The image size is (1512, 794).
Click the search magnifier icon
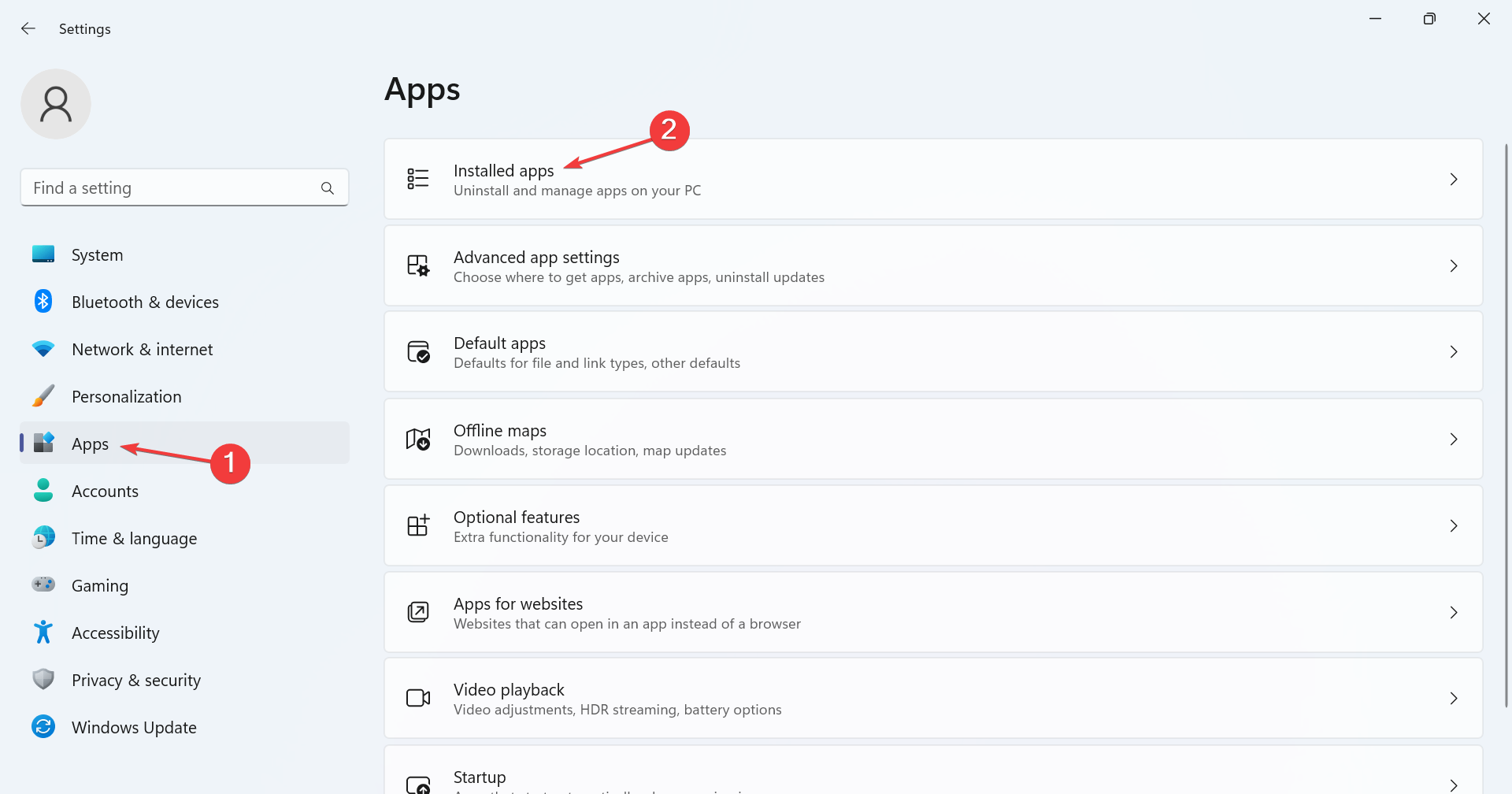pos(328,188)
